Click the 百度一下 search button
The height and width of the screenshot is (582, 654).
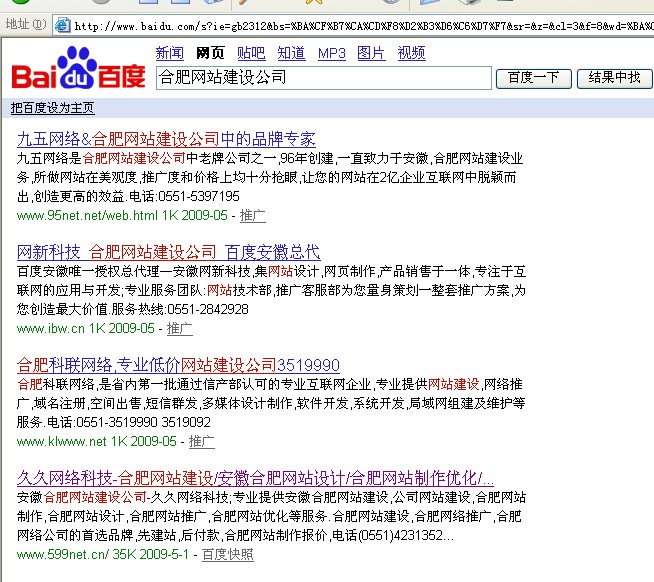[533, 78]
